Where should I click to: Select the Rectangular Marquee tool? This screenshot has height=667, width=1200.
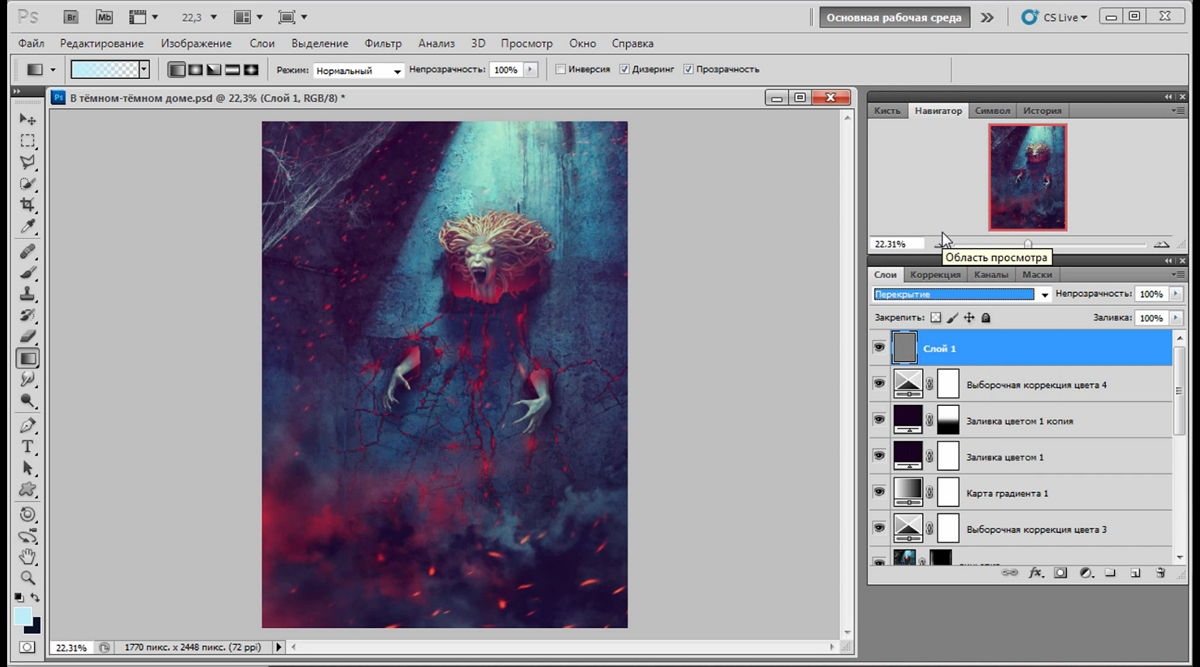tap(28, 141)
